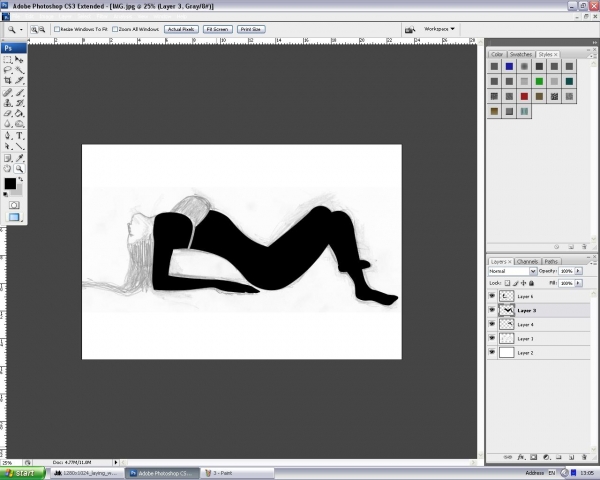
Task: Open status bar document info arrow
Action: tap(116, 462)
